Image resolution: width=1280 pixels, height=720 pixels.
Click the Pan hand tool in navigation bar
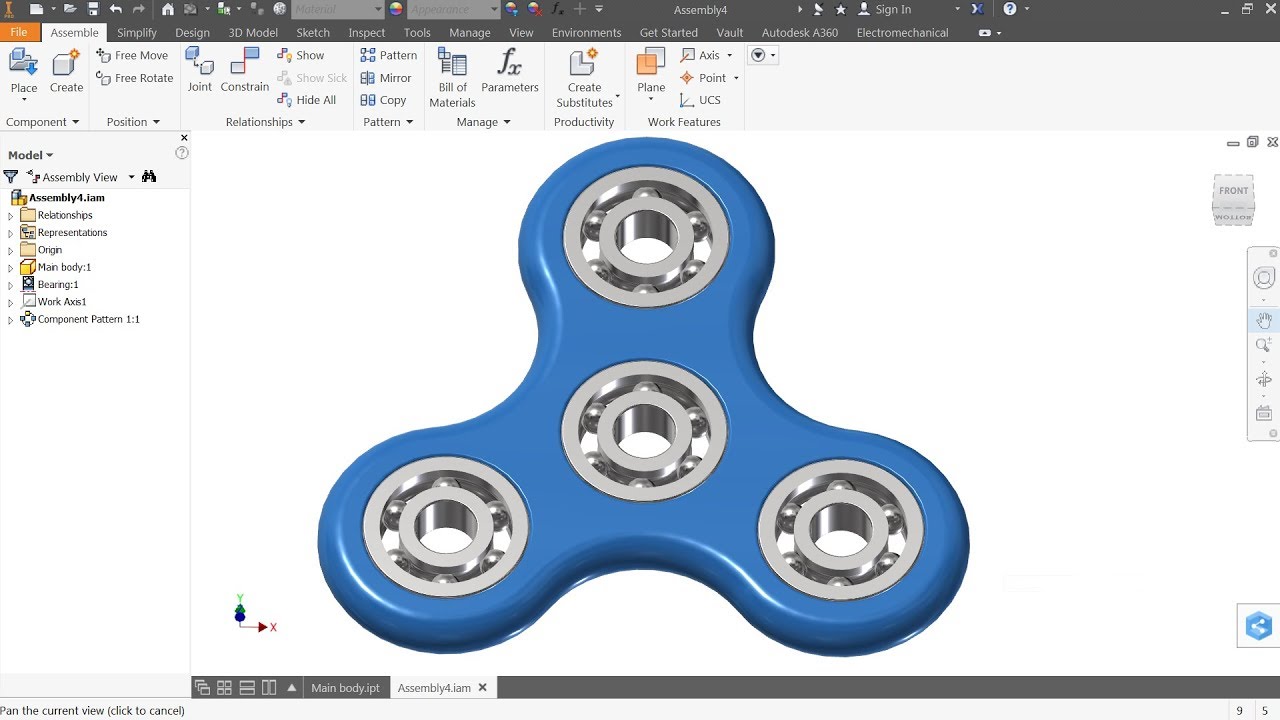coord(1264,320)
